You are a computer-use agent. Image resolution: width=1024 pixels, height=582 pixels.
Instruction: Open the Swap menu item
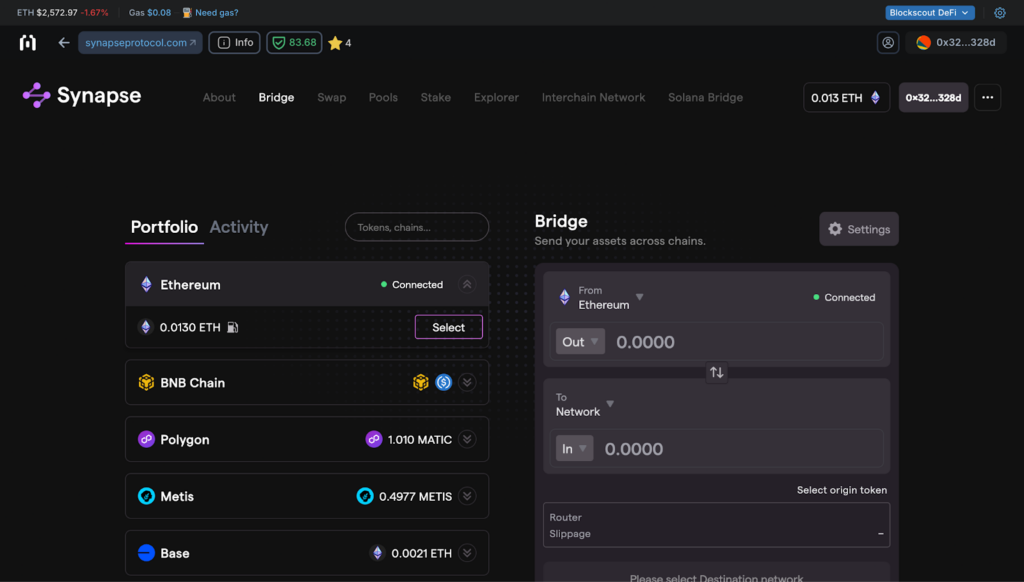click(331, 97)
